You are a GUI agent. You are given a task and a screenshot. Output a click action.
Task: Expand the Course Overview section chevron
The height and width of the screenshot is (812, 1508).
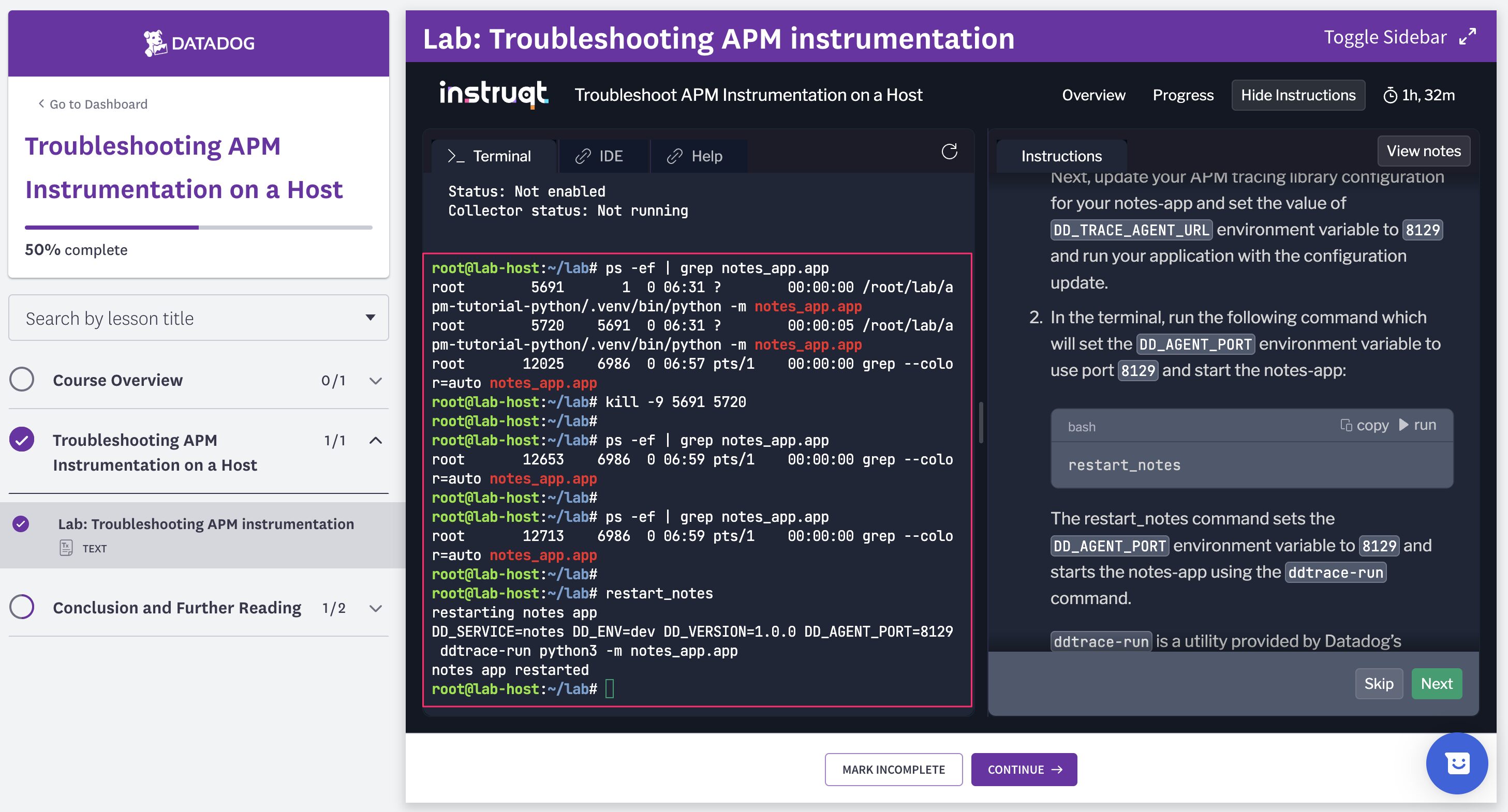[376, 381]
